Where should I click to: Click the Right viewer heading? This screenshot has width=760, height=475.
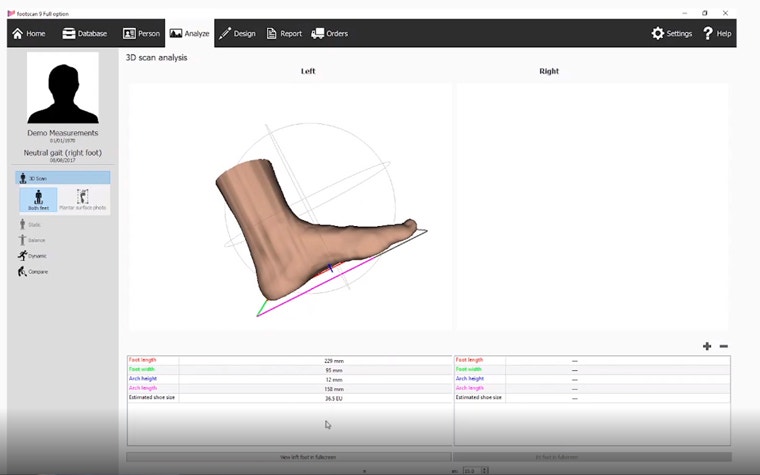tap(549, 71)
